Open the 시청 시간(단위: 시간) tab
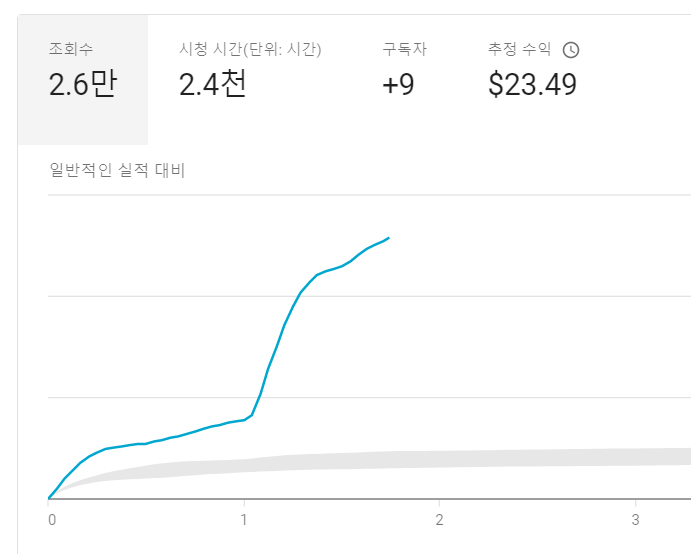The width and height of the screenshot is (691, 554). click(x=250, y=80)
